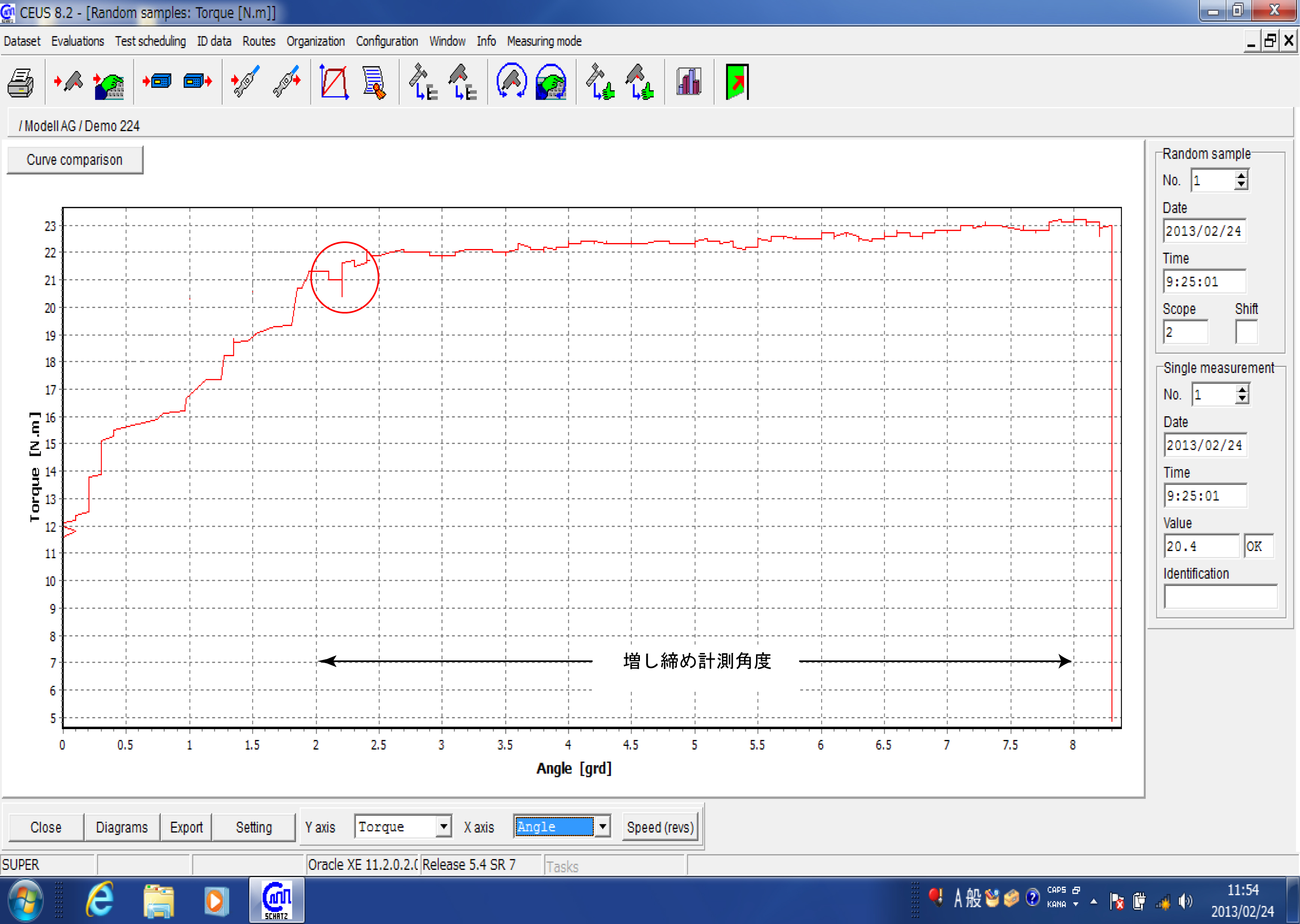Show hidden tray icons arrow
The width and height of the screenshot is (1300, 924).
[x=1094, y=901]
